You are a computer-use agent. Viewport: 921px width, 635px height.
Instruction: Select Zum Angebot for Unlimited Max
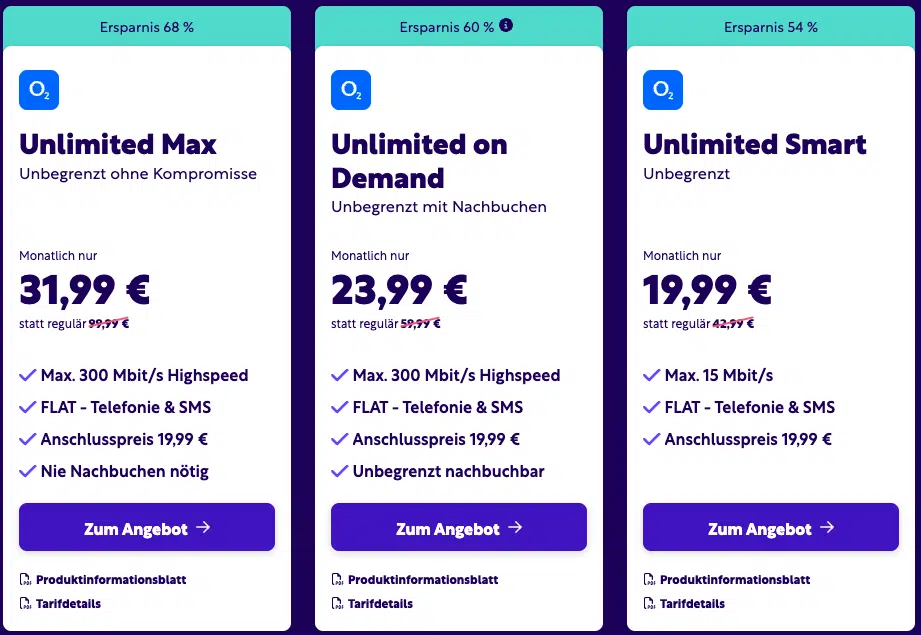(x=147, y=528)
